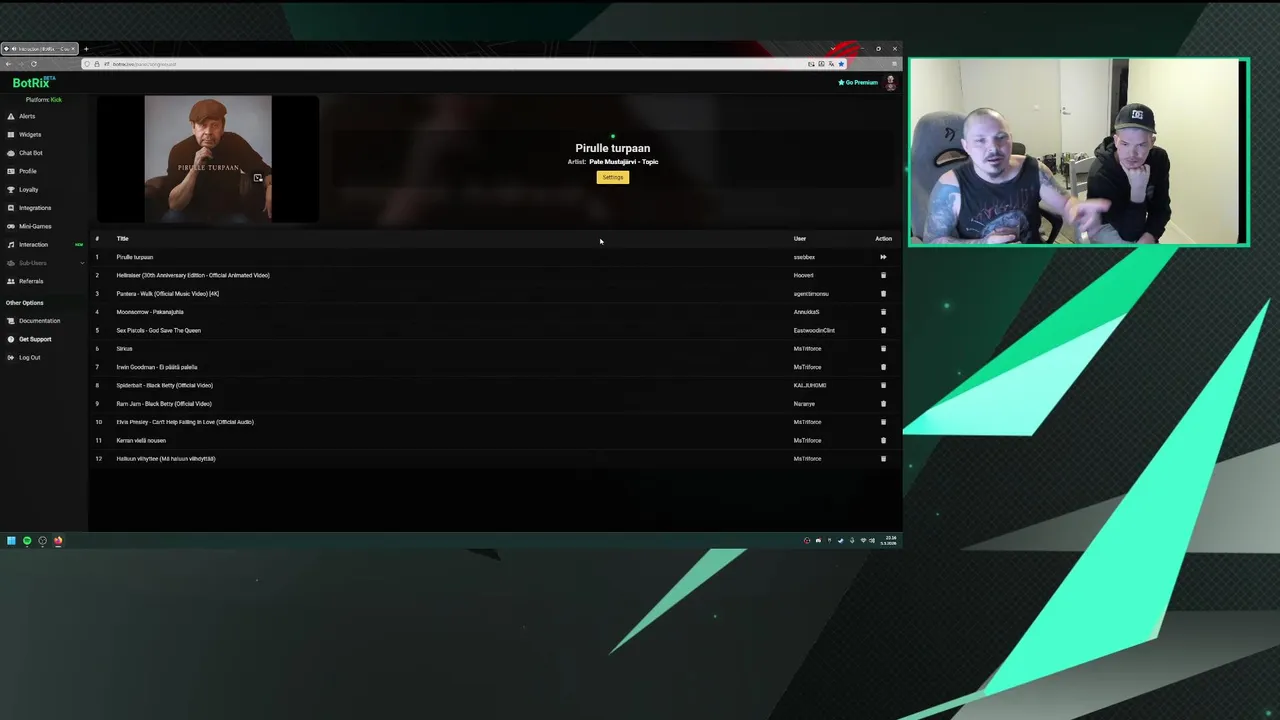The width and height of the screenshot is (1280, 720).
Task: Select the BotRix Interaction browser tab
Action: click(x=40, y=49)
